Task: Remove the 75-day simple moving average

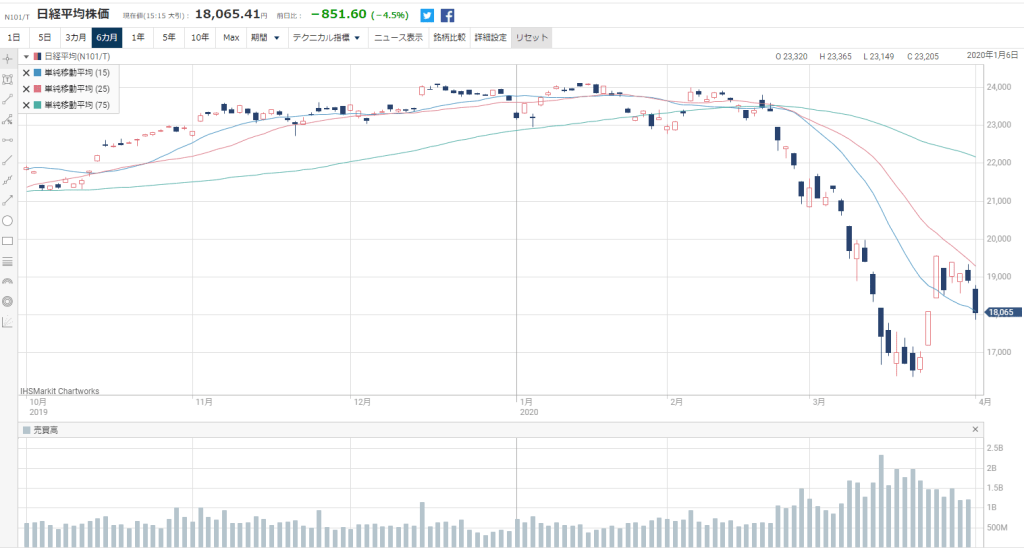Action: 27,104
